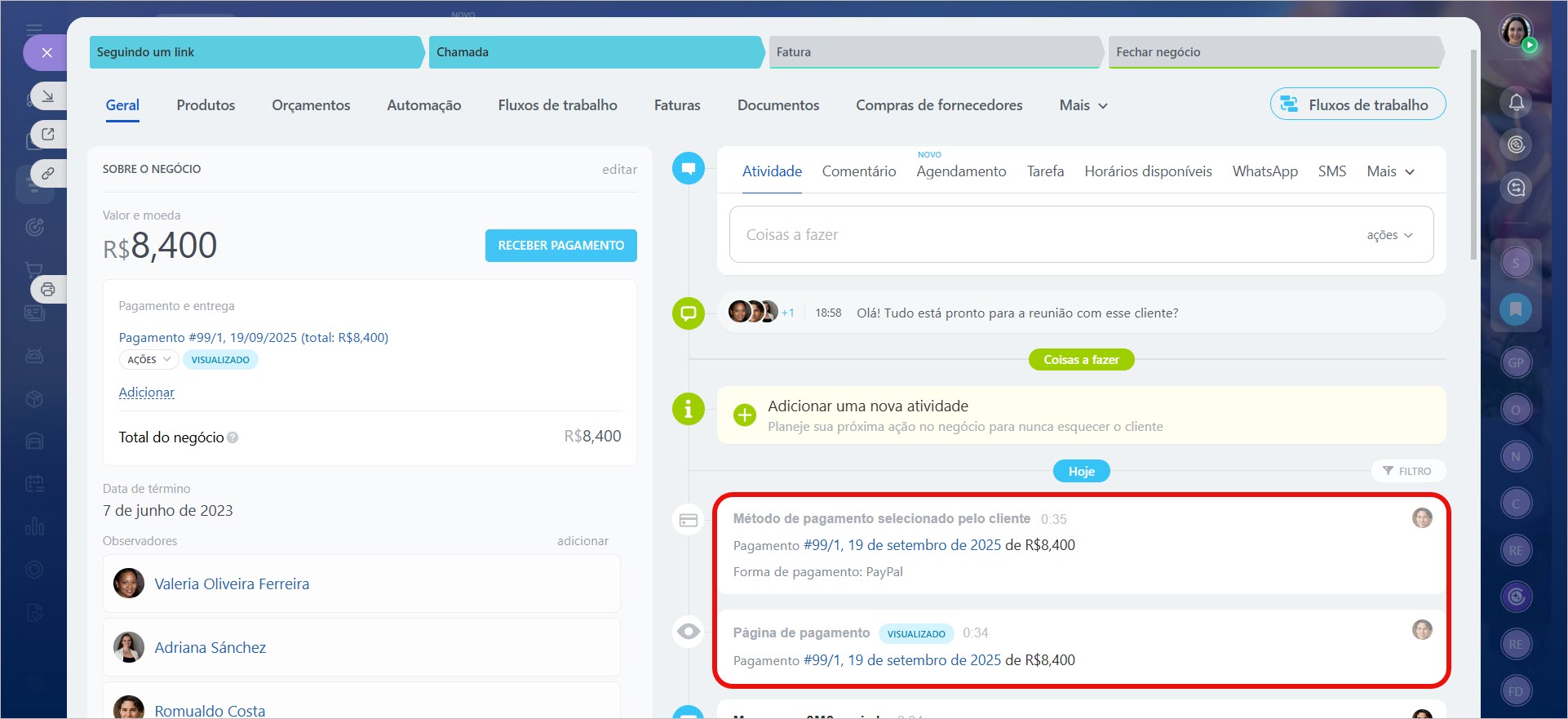Select the WhatsApp tab
Screen dimensions: 1568x719
tap(1265, 171)
